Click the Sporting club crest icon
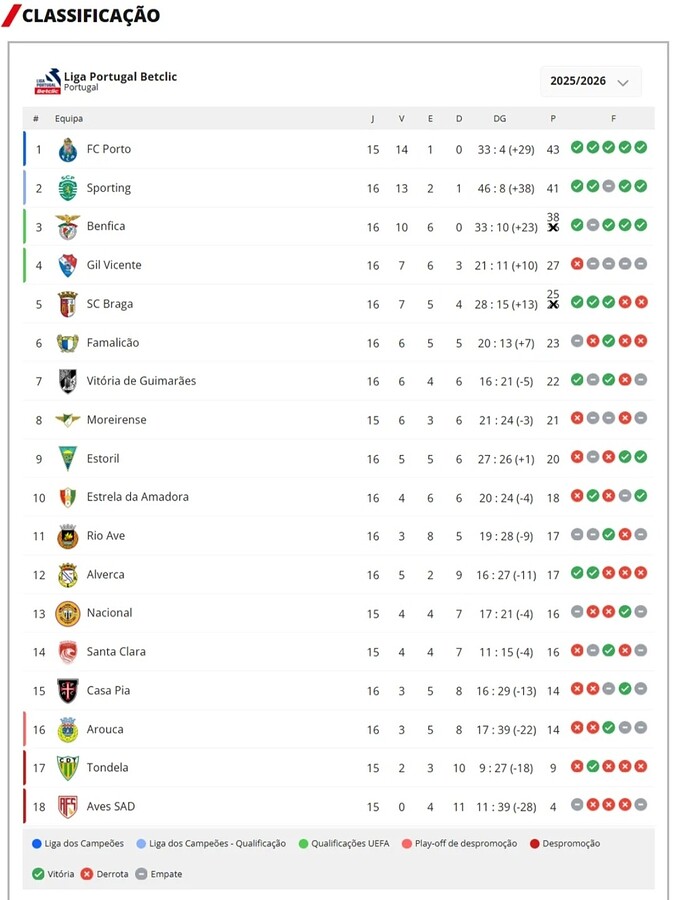 pos(68,188)
